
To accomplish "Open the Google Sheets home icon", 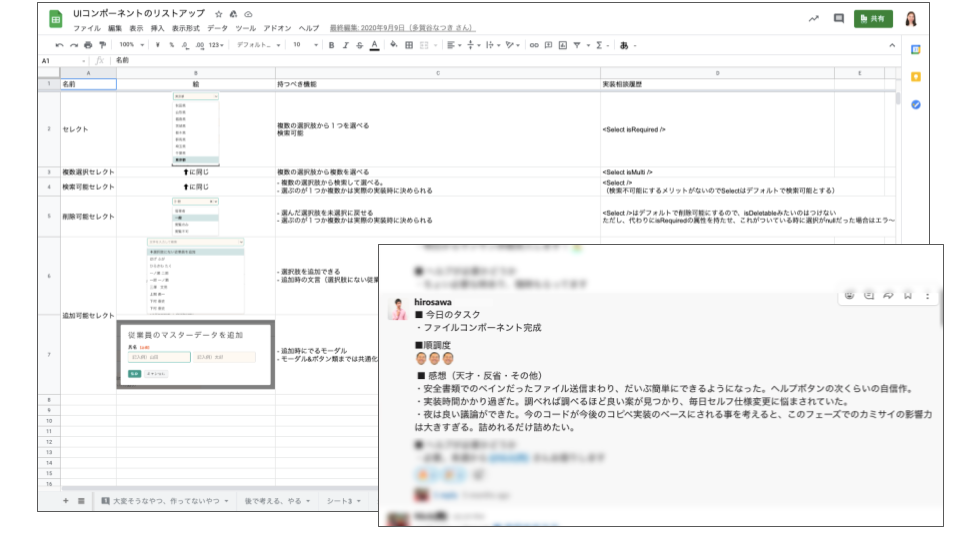I will (56, 19).
